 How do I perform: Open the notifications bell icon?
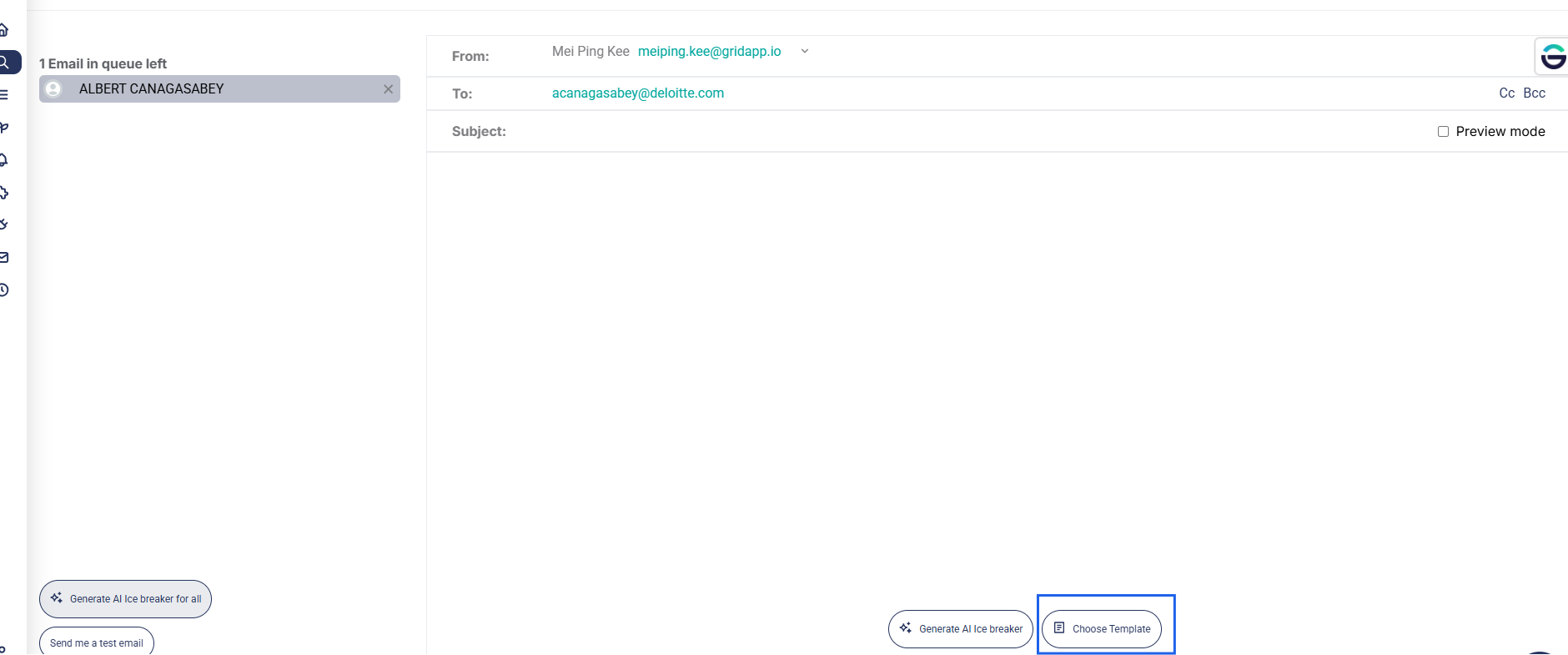(x=4, y=159)
